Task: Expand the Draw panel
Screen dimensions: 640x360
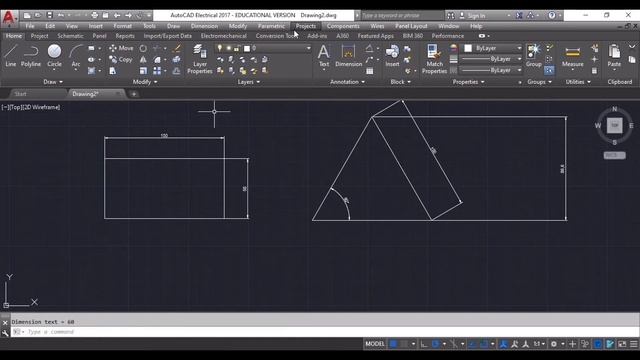Action: (53, 82)
